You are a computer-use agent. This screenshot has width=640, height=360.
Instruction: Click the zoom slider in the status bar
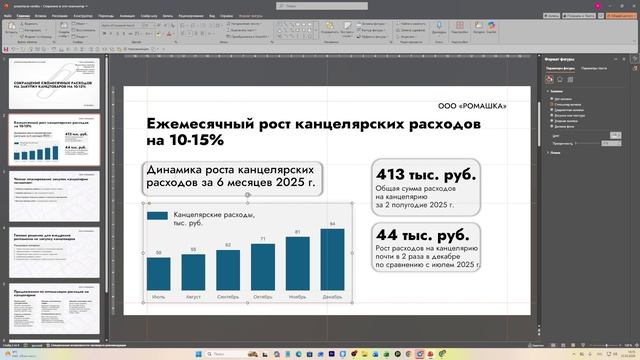pyautogui.click(x=607, y=345)
